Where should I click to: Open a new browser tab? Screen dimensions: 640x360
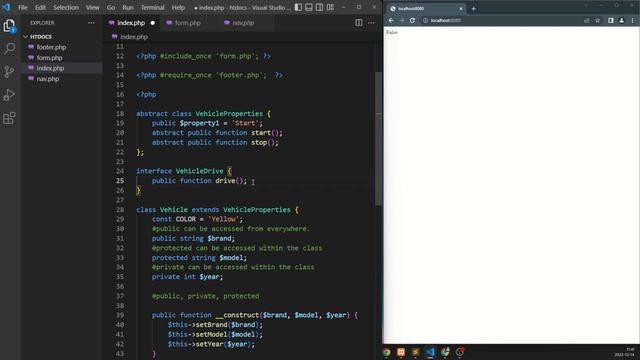point(473,8)
